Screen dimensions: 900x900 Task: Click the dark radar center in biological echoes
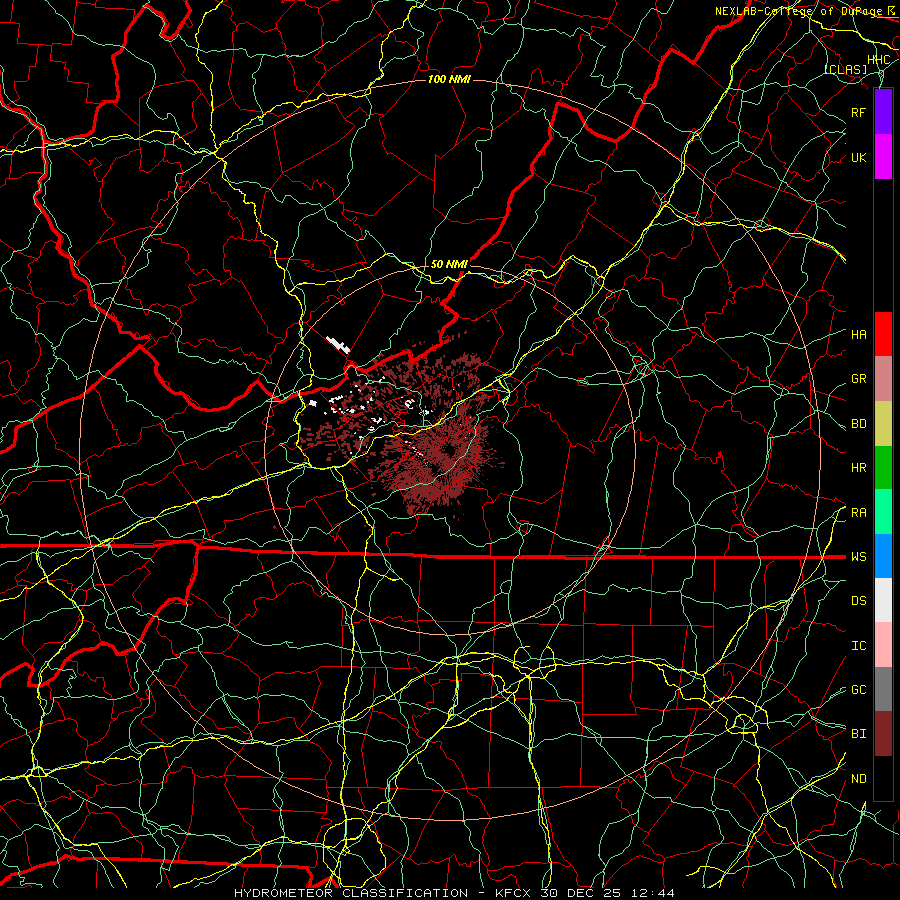(451, 451)
